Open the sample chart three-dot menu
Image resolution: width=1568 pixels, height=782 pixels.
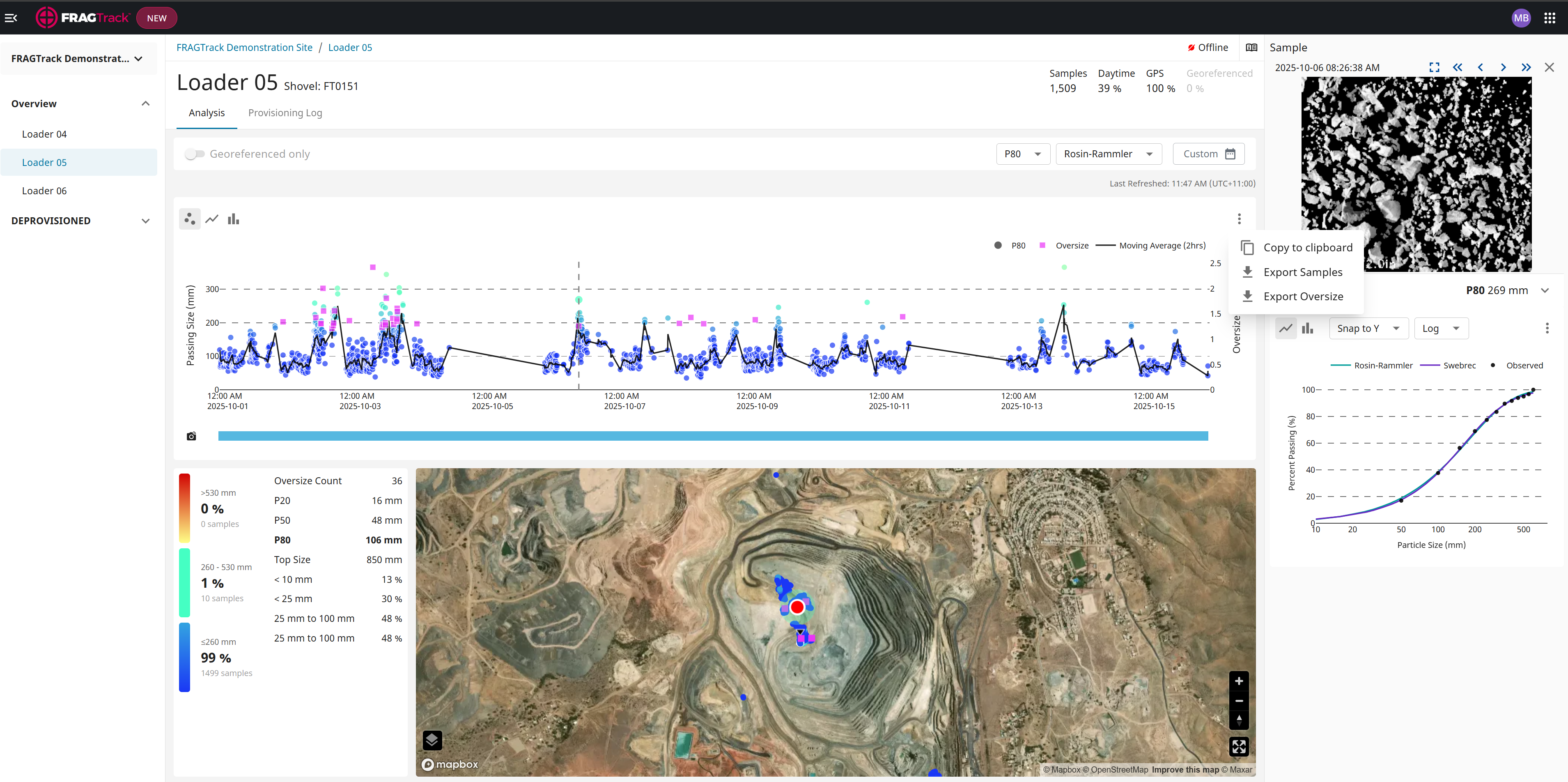click(x=1547, y=328)
